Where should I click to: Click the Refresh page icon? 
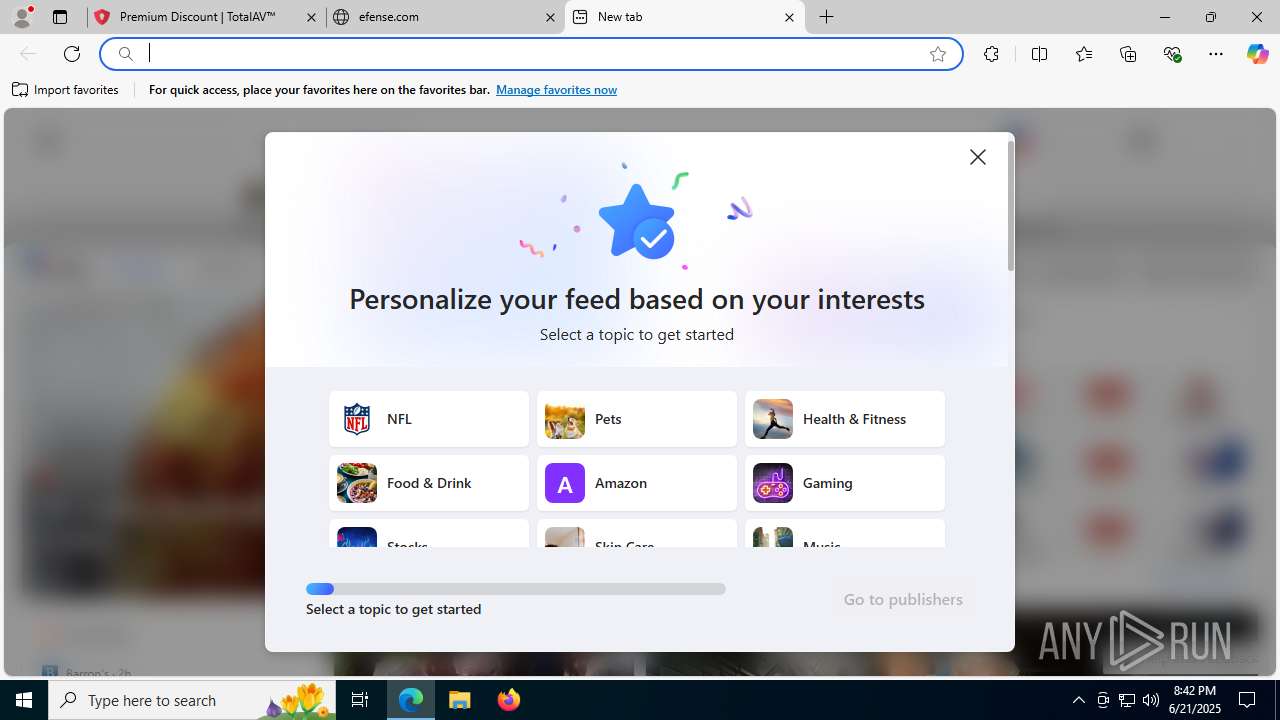pyautogui.click(x=72, y=54)
